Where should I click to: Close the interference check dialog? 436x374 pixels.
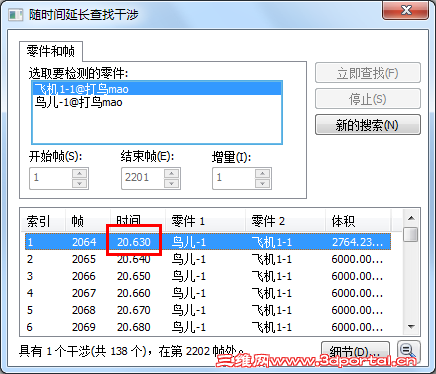[x=405, y=10]
